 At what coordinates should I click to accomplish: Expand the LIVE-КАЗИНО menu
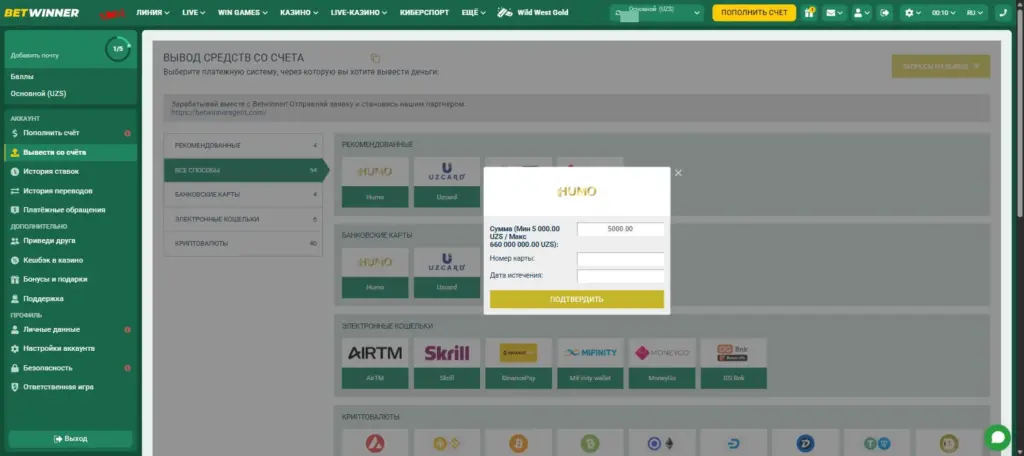[359, 12]
